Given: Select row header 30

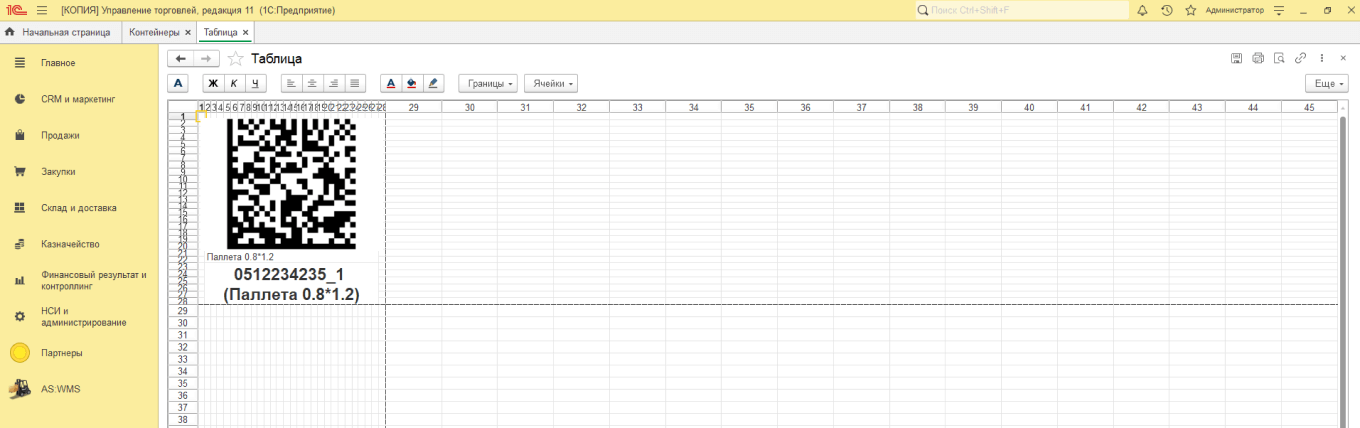Looking at the screenshot, I should click(182, 323).
